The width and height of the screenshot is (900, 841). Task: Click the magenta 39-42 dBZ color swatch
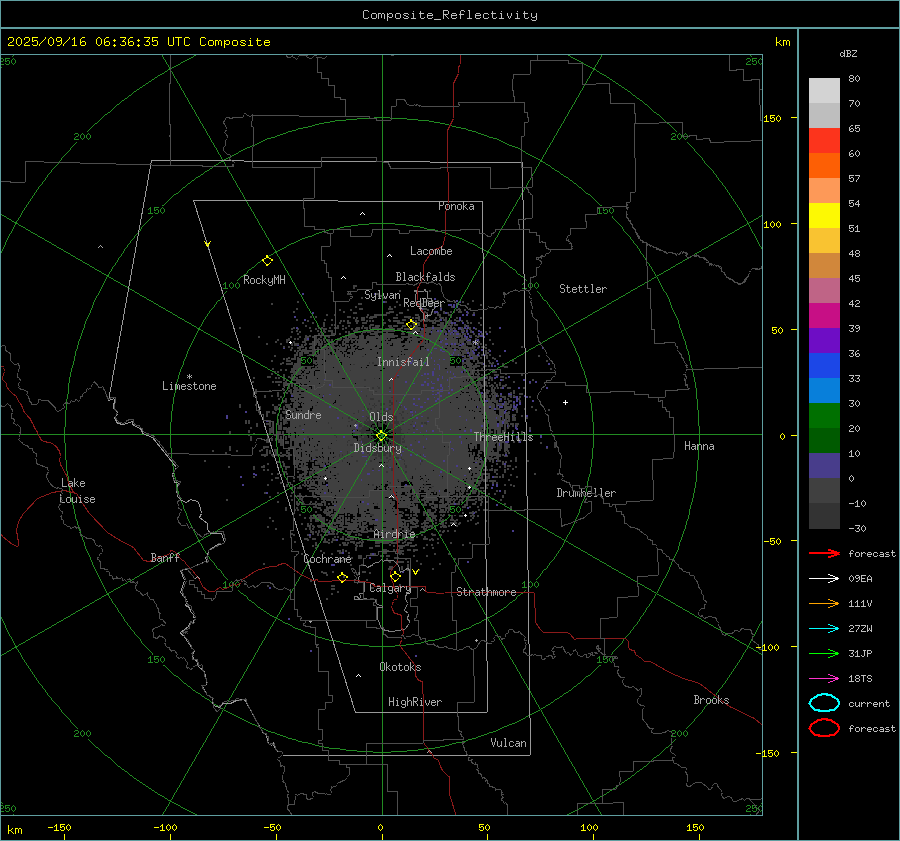pos(824,316)
